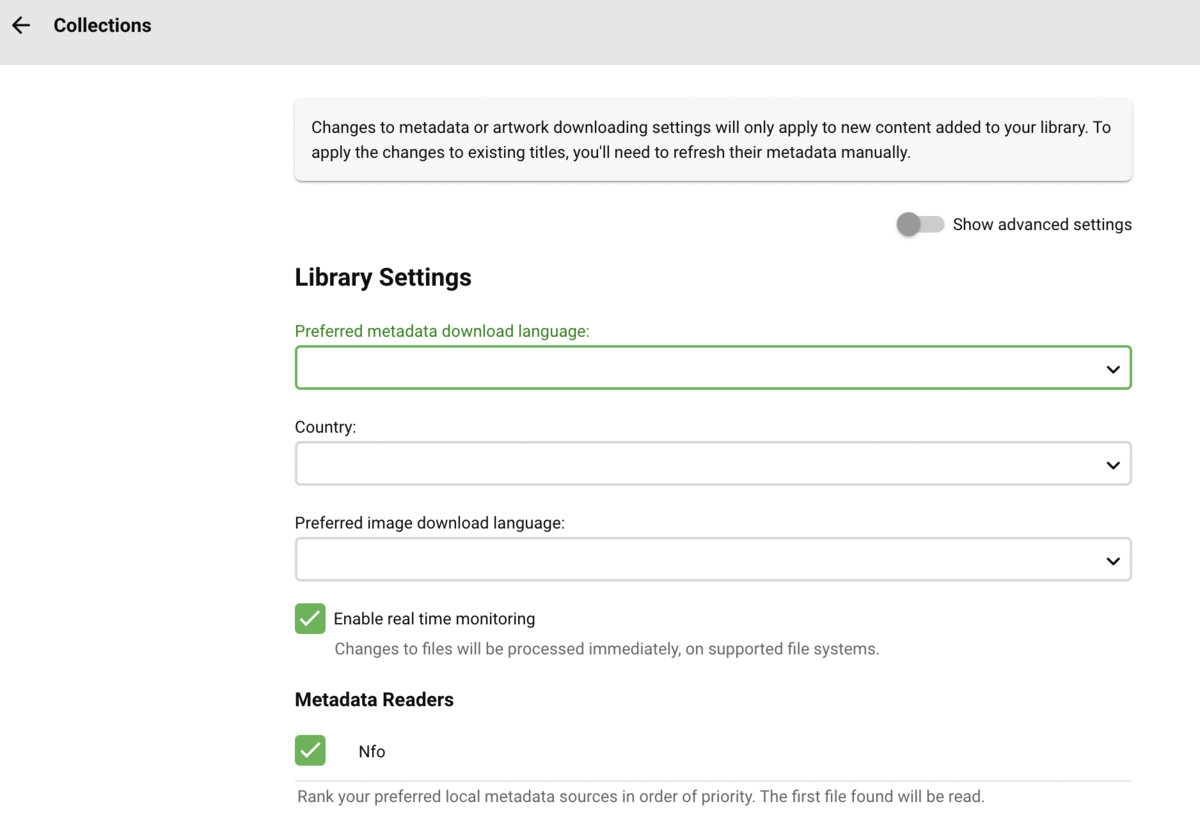Uncheck the Nfo metadata reader checkbox

[x=310, y=750]
